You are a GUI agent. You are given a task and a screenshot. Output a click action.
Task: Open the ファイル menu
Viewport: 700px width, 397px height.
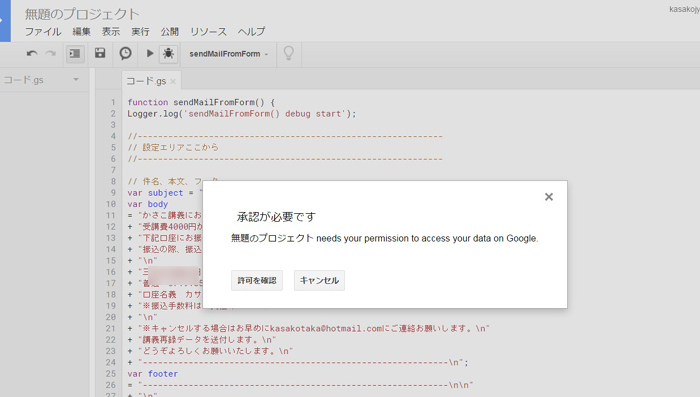click(x=43, y=32)
